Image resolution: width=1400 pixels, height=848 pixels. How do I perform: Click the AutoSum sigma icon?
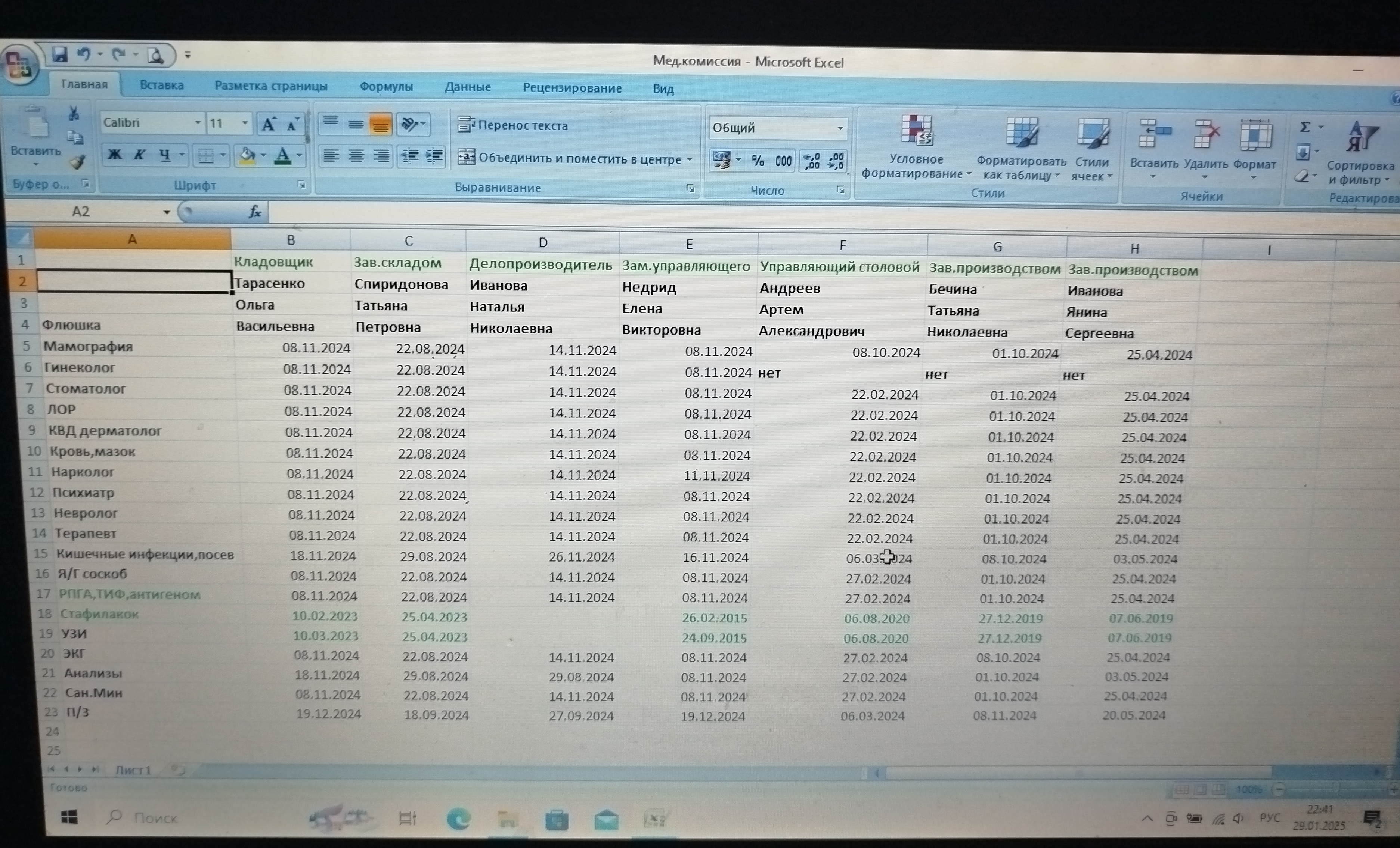[x=1305, y=128]
